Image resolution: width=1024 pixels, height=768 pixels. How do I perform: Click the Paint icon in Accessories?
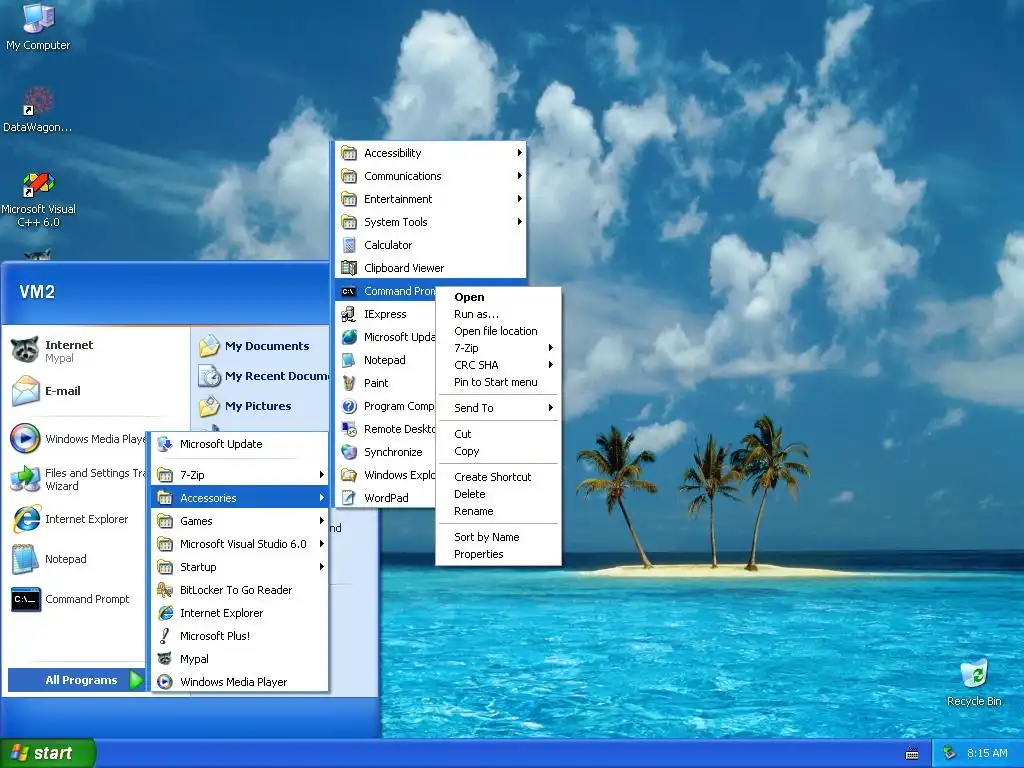349,383
